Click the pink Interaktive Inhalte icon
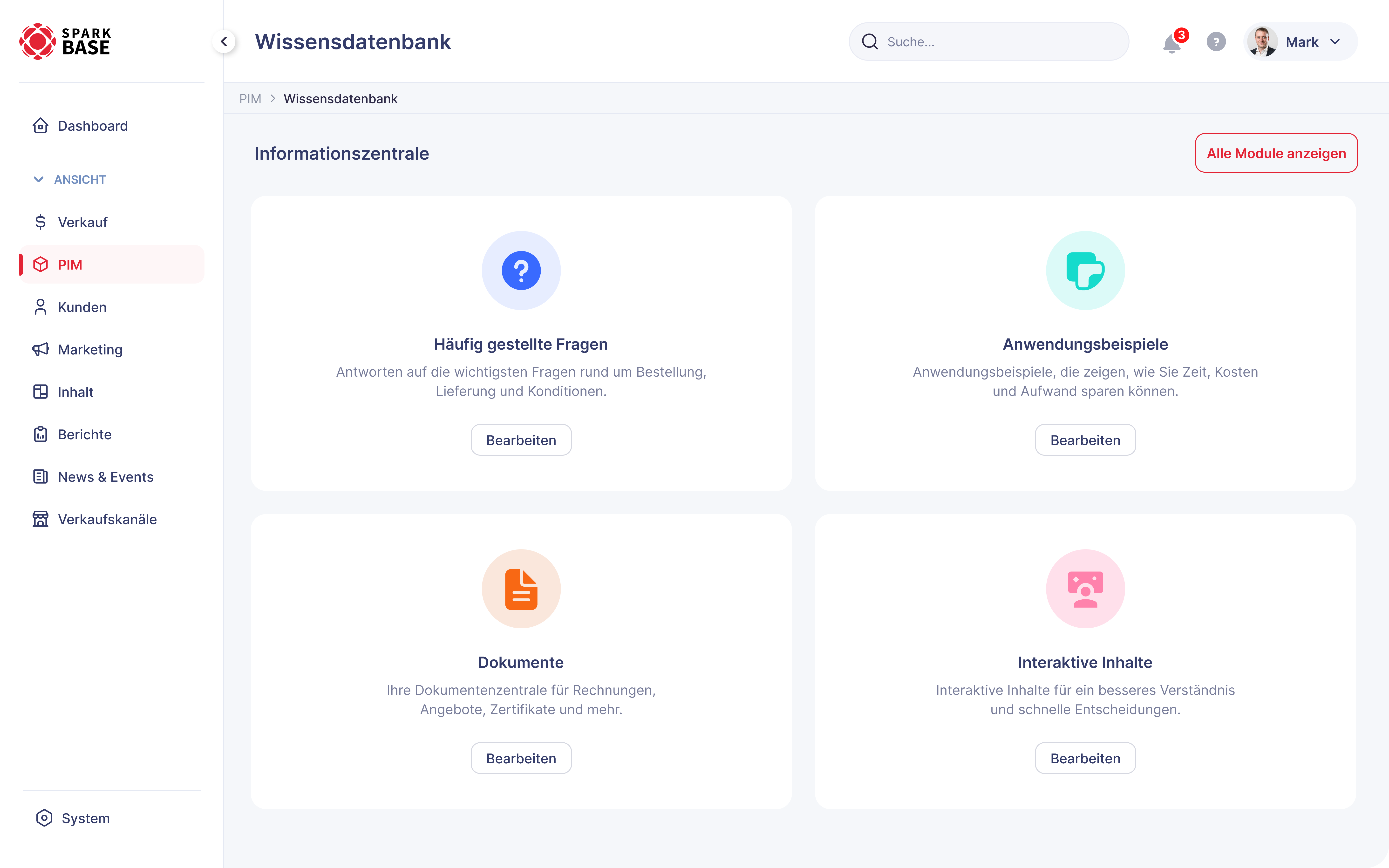Viewport: 1389px width, 868px height. pos(1085,589)
